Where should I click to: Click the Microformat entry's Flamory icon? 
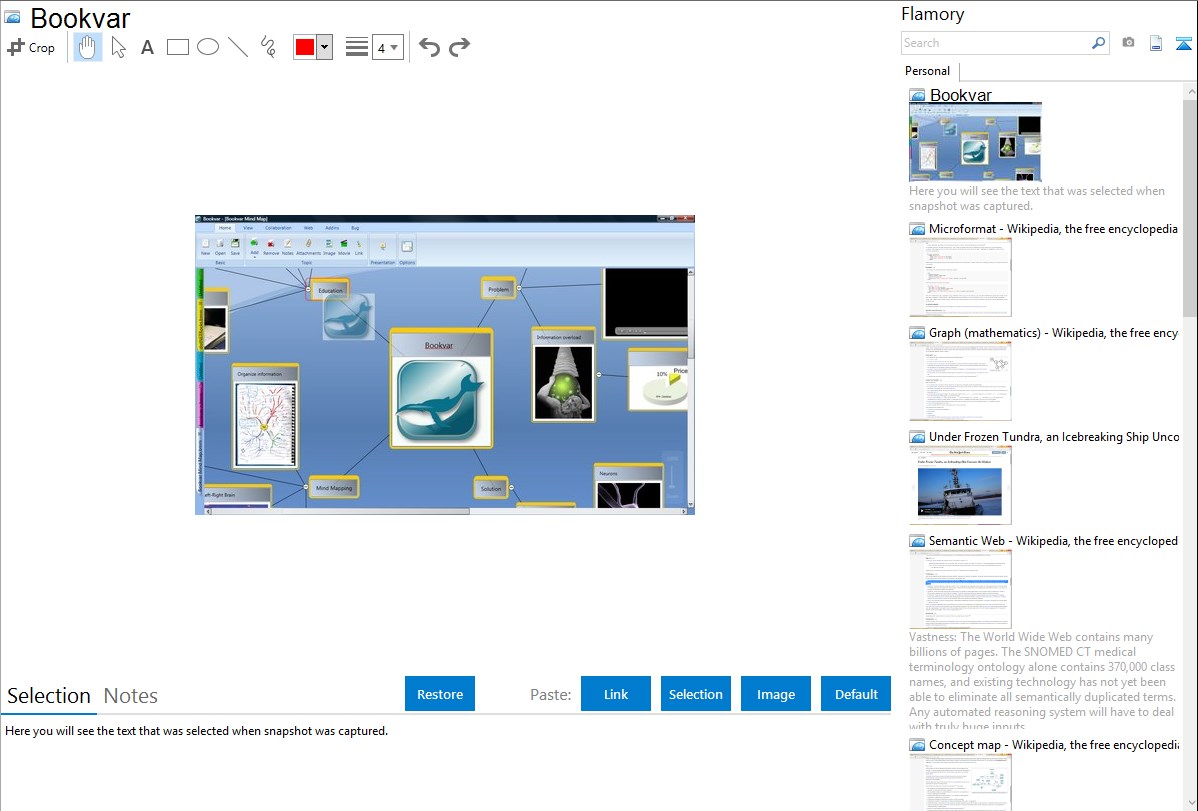(x=918, y=229)
